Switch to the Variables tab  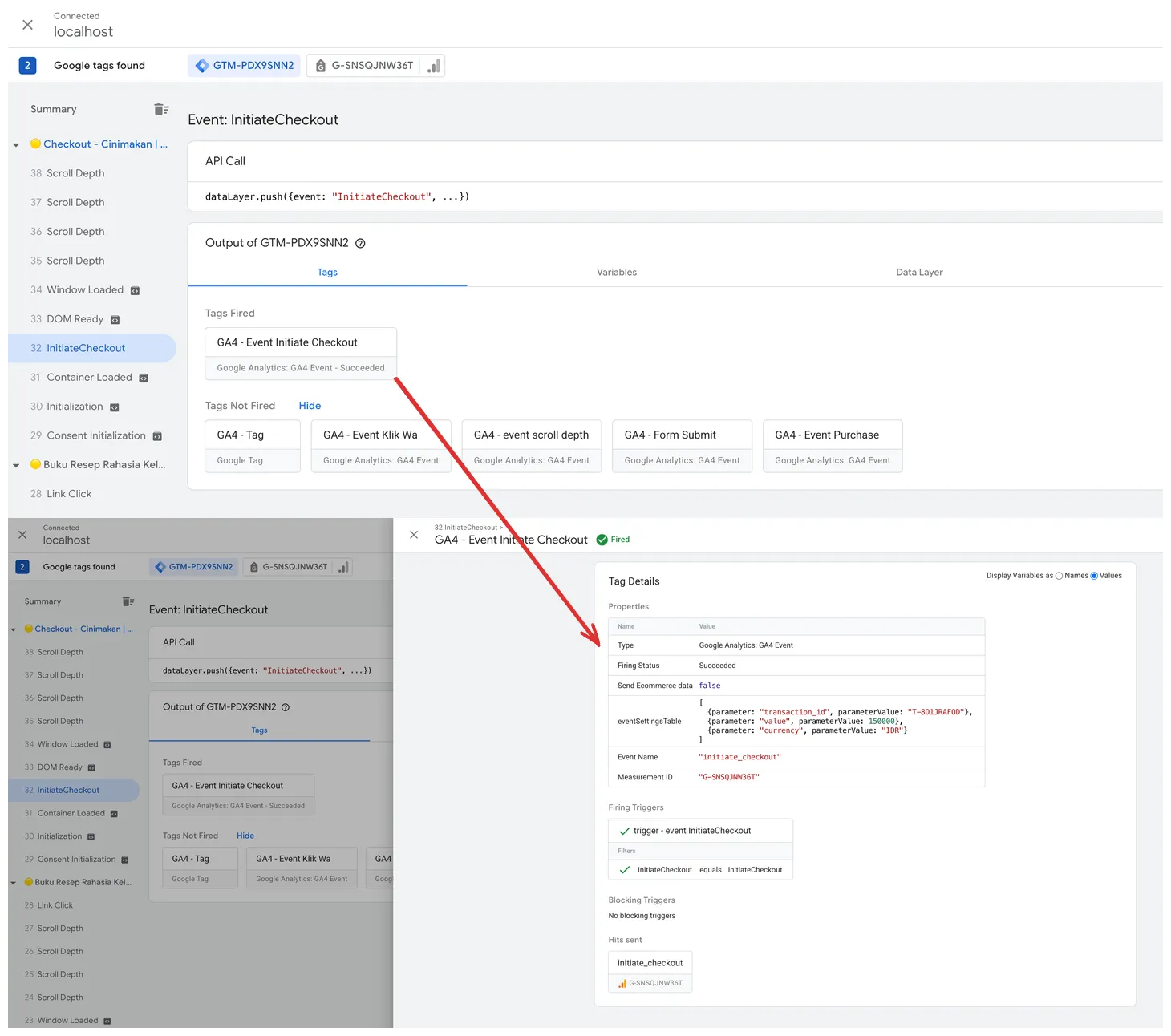click(617, 273)
